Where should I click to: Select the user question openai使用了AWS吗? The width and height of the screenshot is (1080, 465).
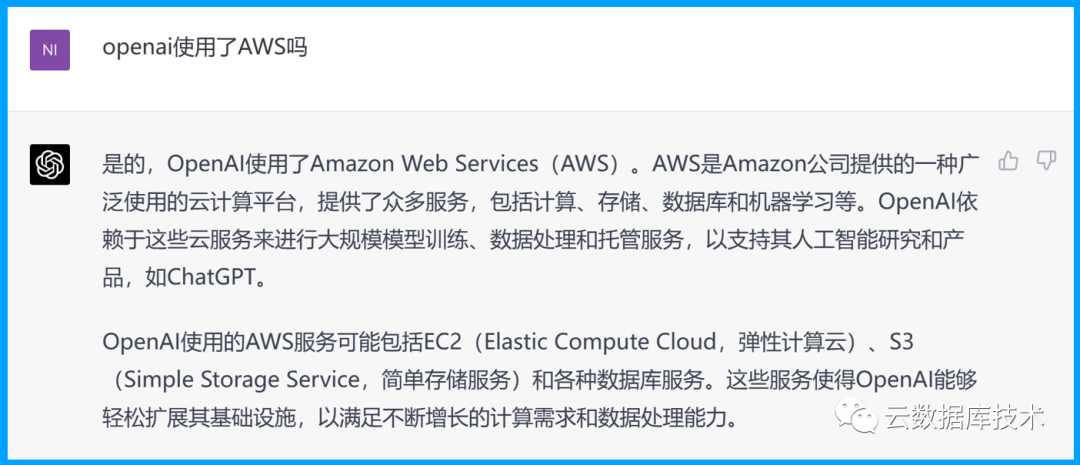(x=204, y=47)
